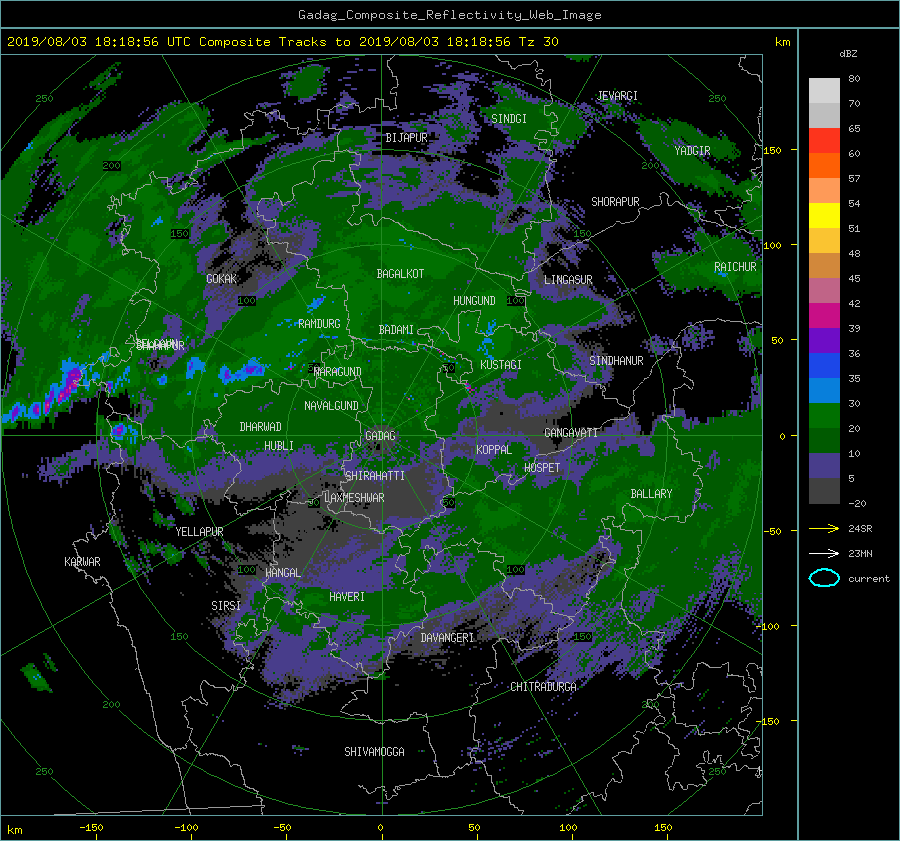
Task: Click the GANGAVATI label
Action: click(x=571, y=433)
